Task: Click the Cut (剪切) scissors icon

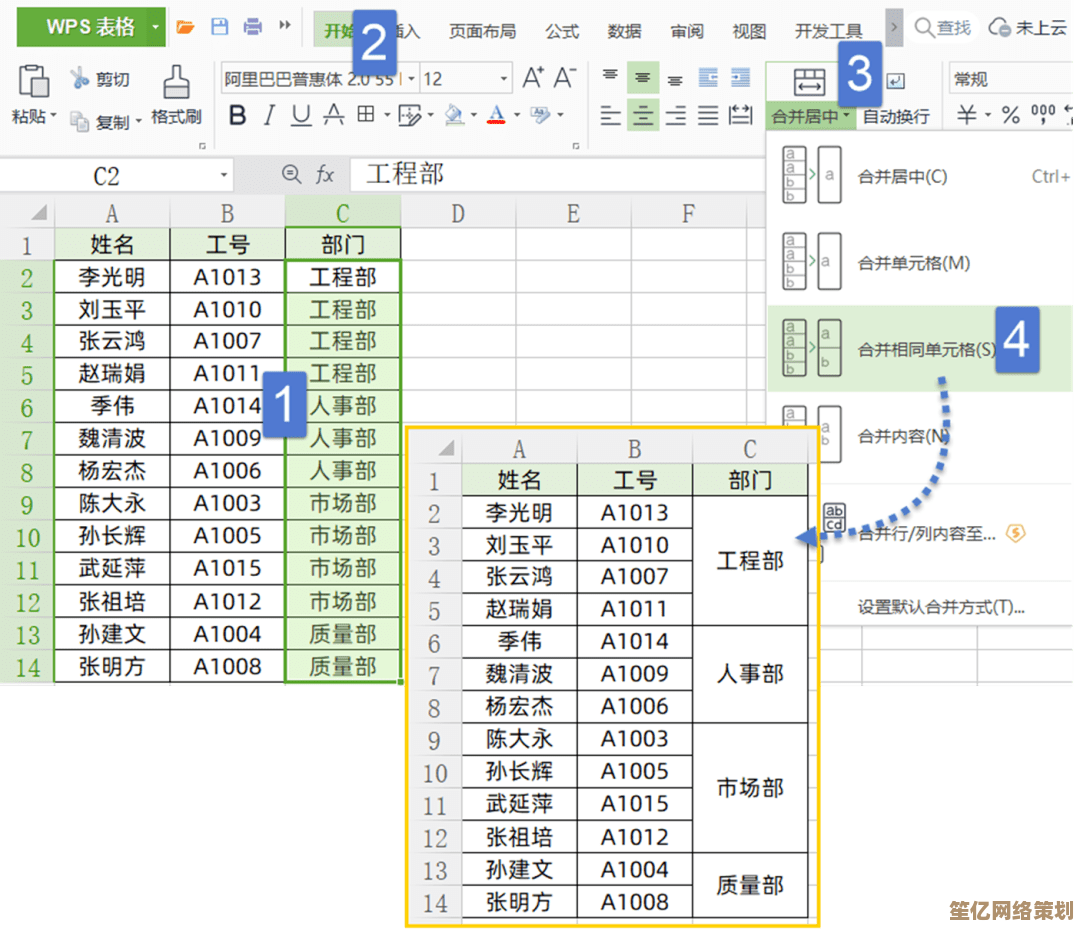Action: (x=80, y=79)
